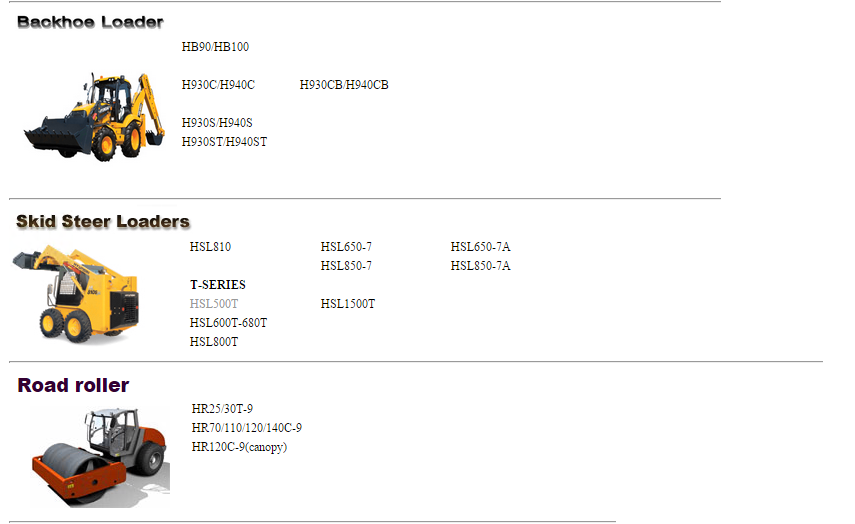Open the HSL850-7A model link

[x=480, y=266]
